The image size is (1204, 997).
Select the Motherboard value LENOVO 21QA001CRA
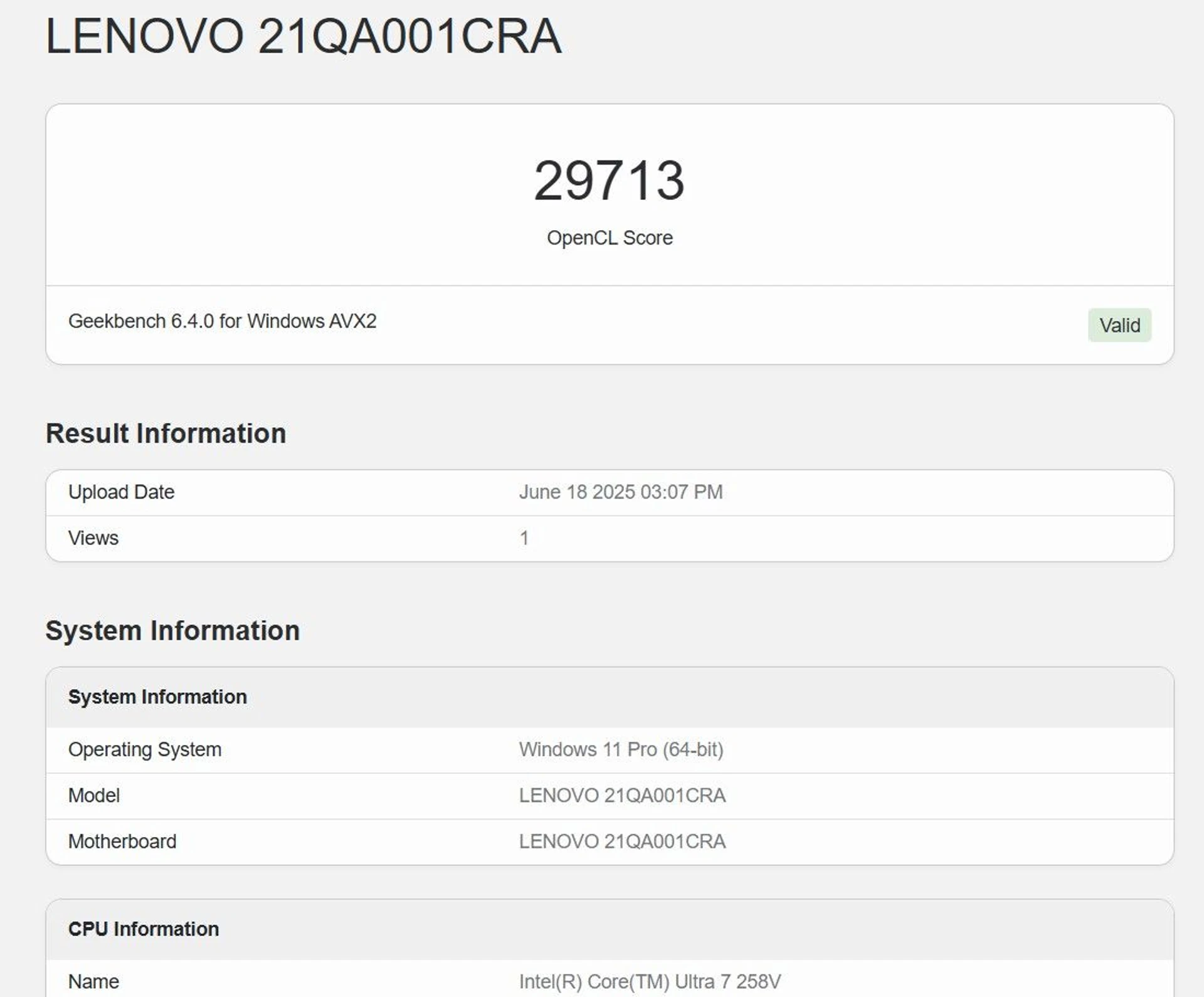622,841
